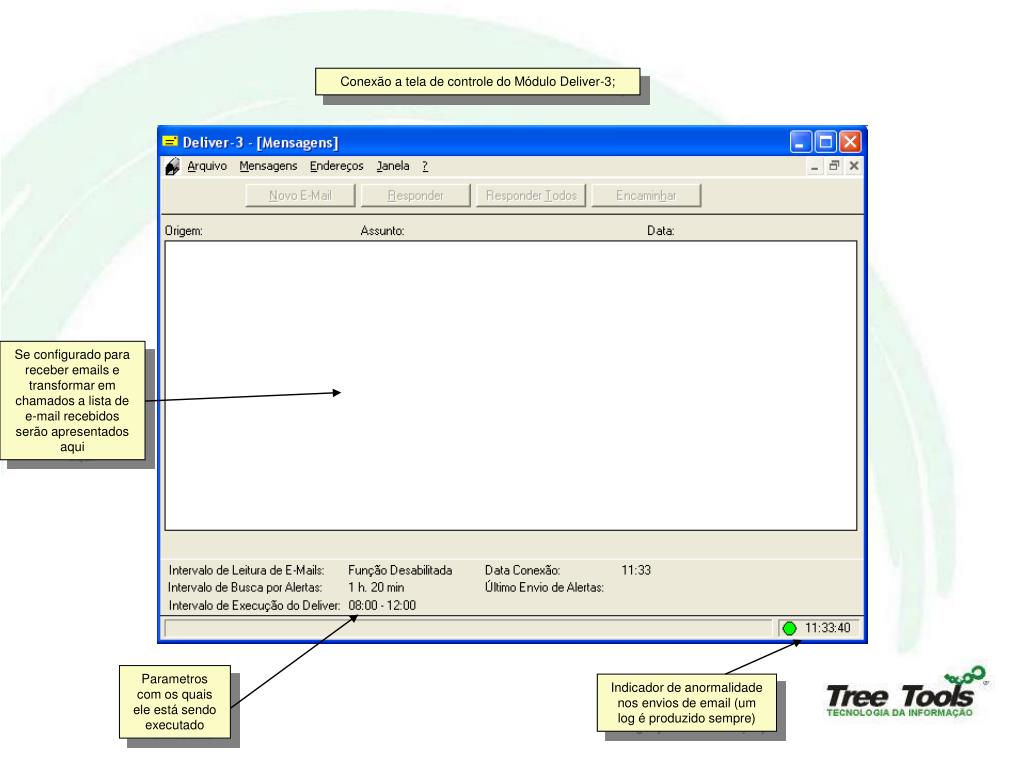Click the Responder button
The image size is (1024, 768).
coord(415,195)
